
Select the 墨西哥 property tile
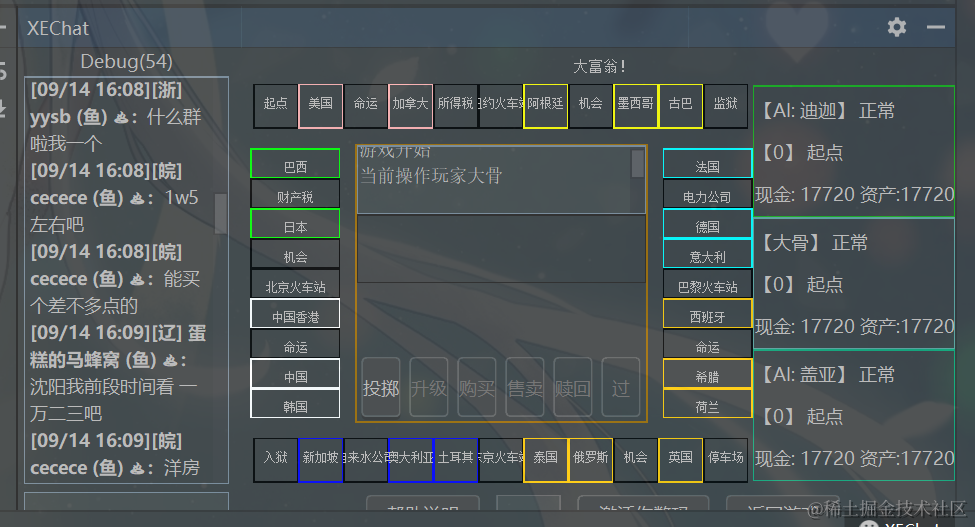click(635, 106)
